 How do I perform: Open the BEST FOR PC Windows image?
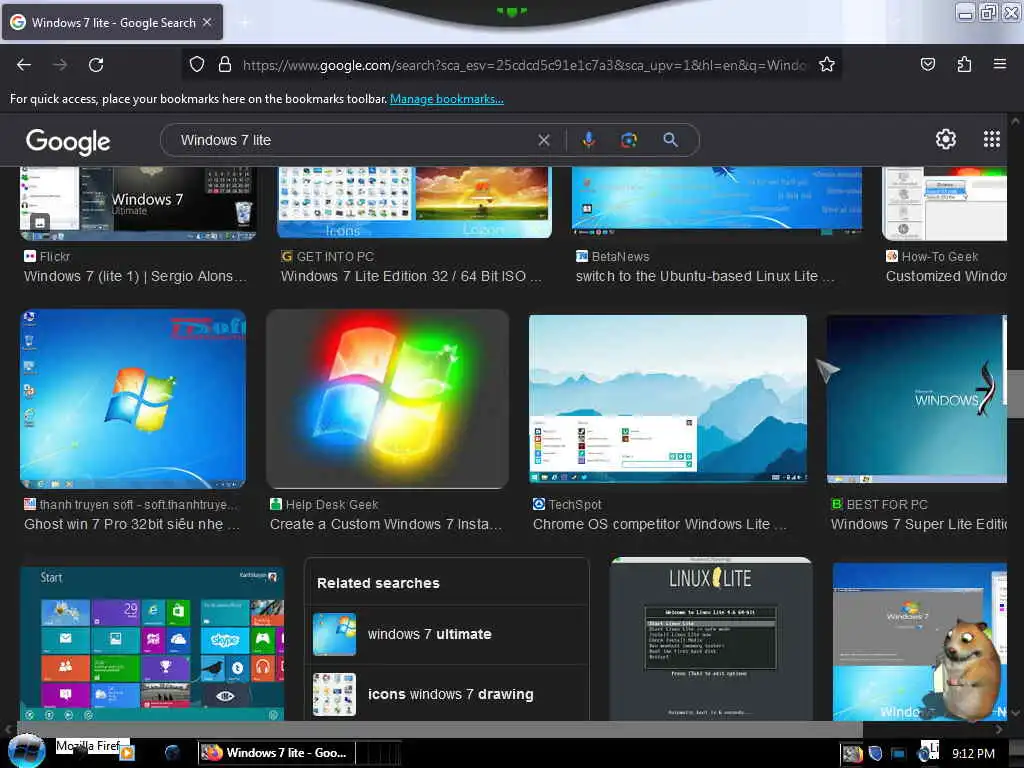click(x=917, y=399)
